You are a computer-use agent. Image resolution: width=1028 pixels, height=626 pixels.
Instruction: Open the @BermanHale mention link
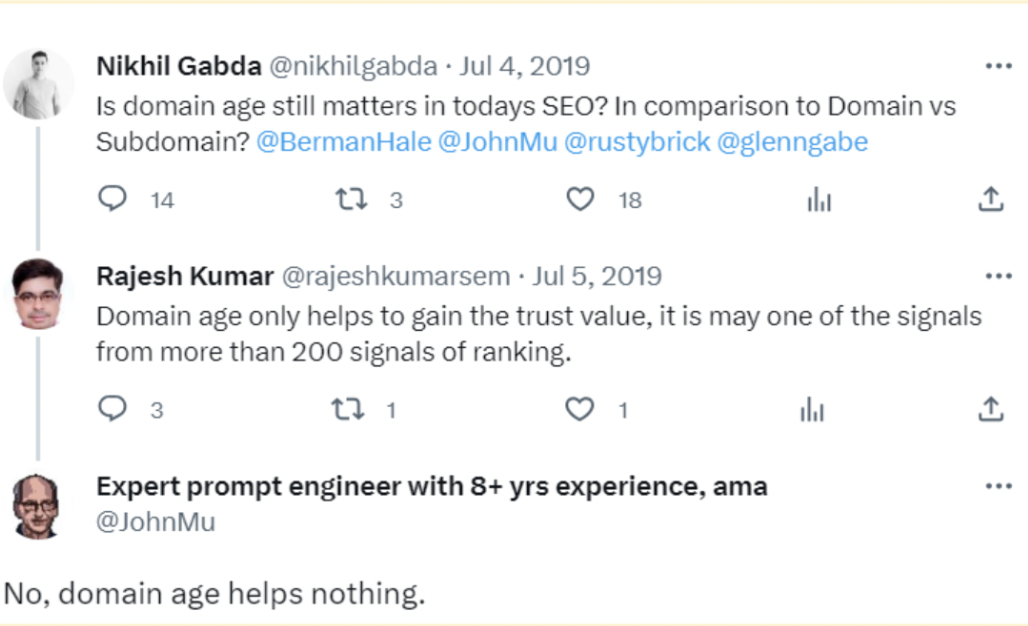click(344, 142)
